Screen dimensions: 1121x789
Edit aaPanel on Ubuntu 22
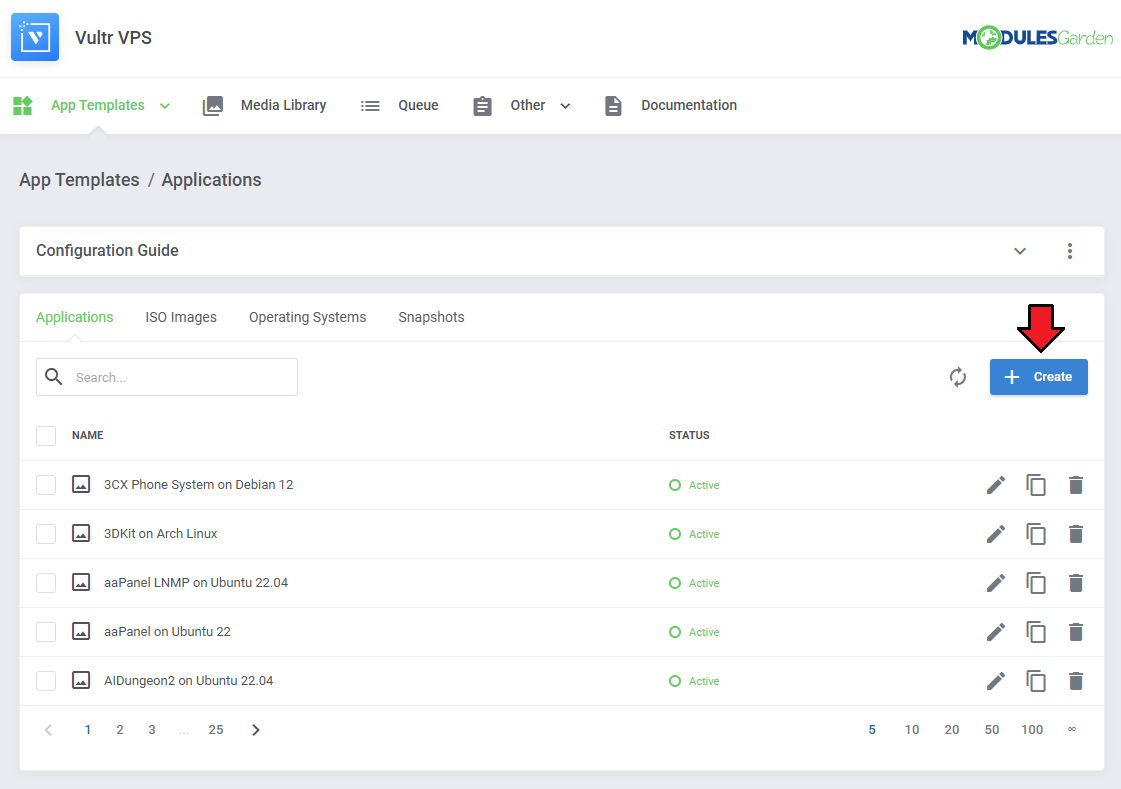(x=996, y=632)
